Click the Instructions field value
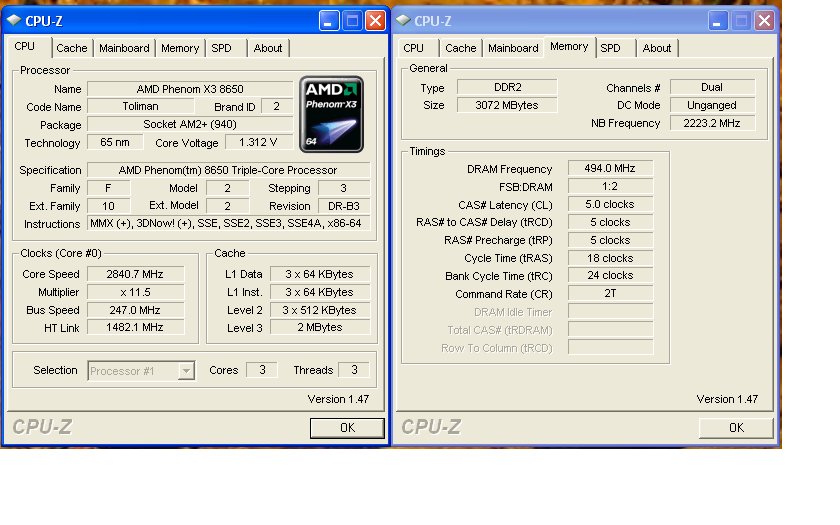Viewport: 840px width, 525px height. [228, 223]
